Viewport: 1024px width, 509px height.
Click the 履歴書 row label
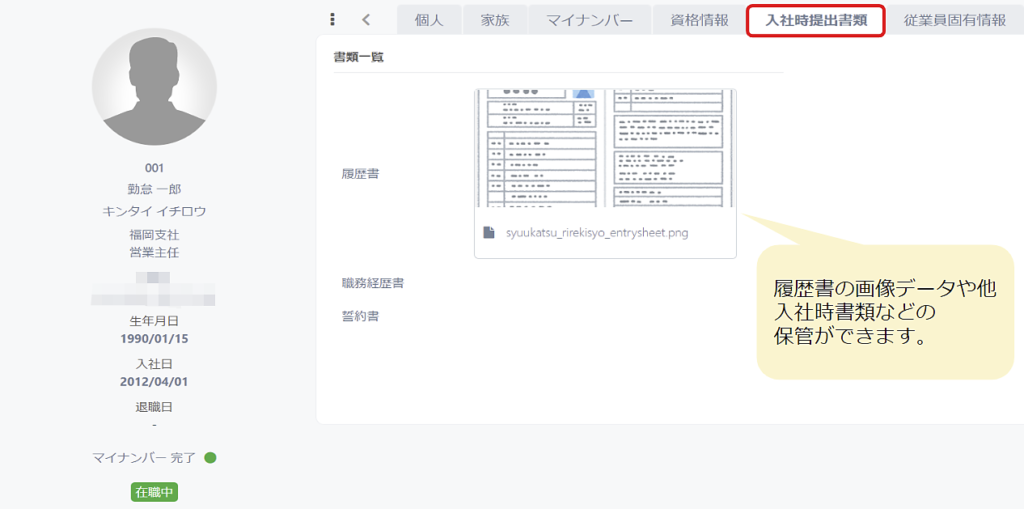(359, 174)
